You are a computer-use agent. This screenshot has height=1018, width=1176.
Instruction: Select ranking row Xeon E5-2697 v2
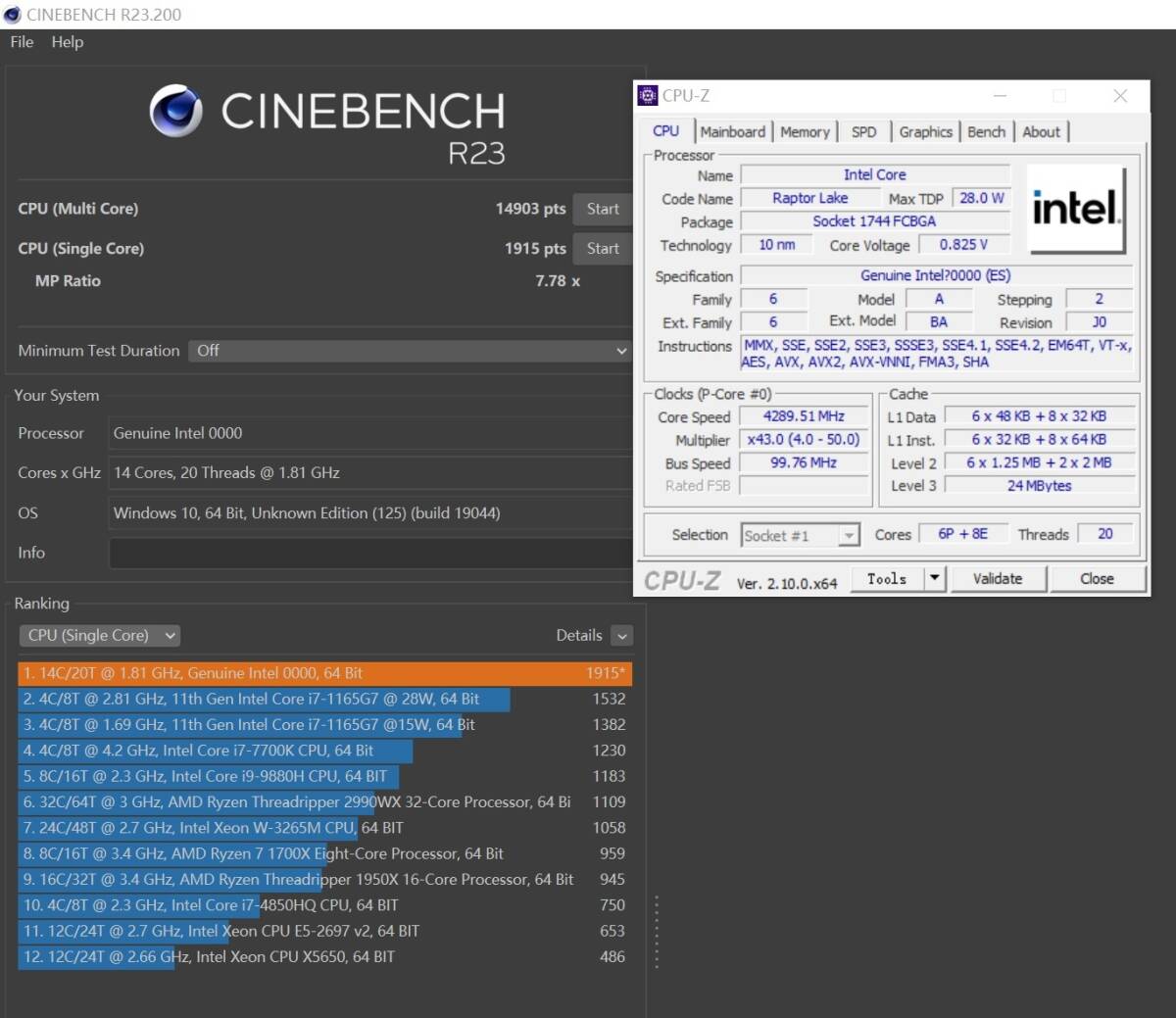[x=324, y=931]
